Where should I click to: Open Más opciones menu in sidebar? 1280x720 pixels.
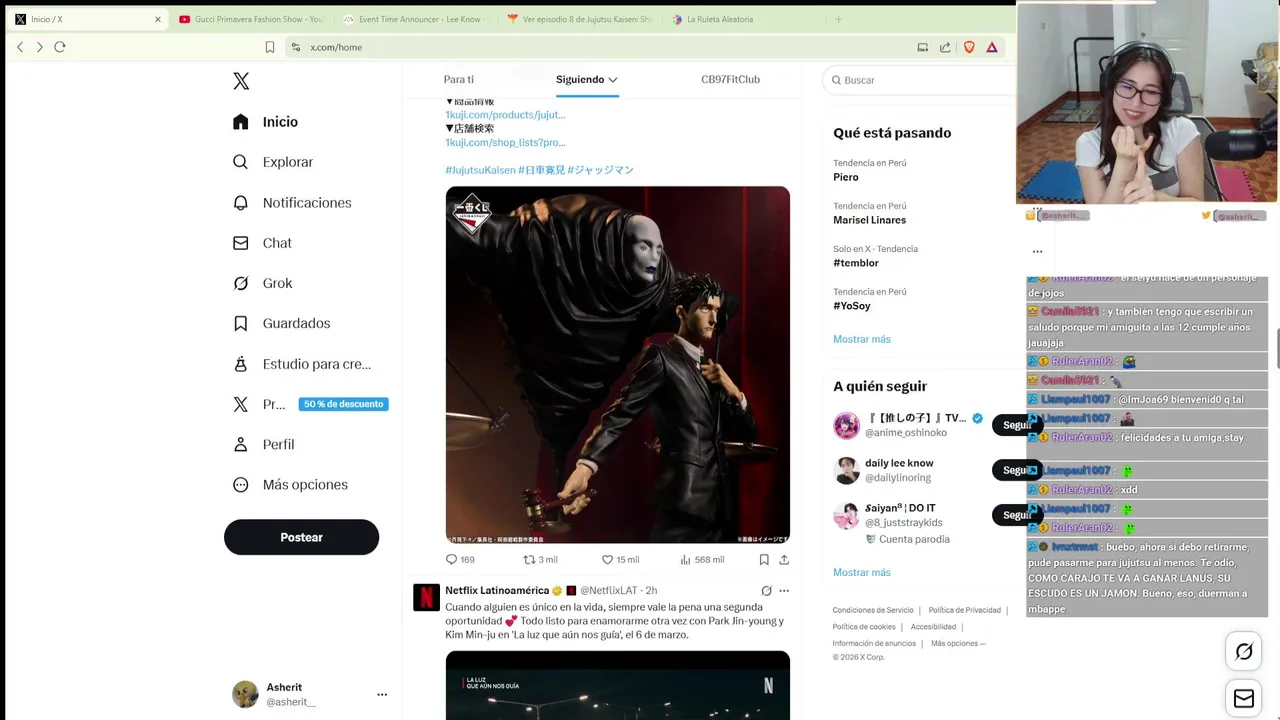(x=290, y=485)
